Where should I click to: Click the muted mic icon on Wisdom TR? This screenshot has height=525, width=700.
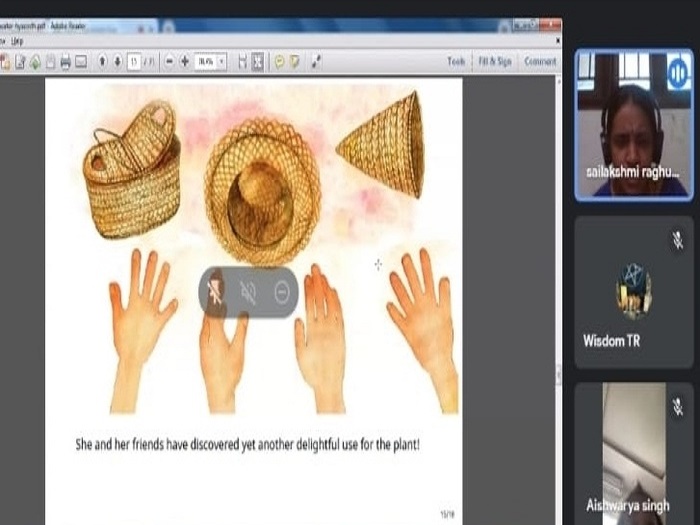pos(678,240)
